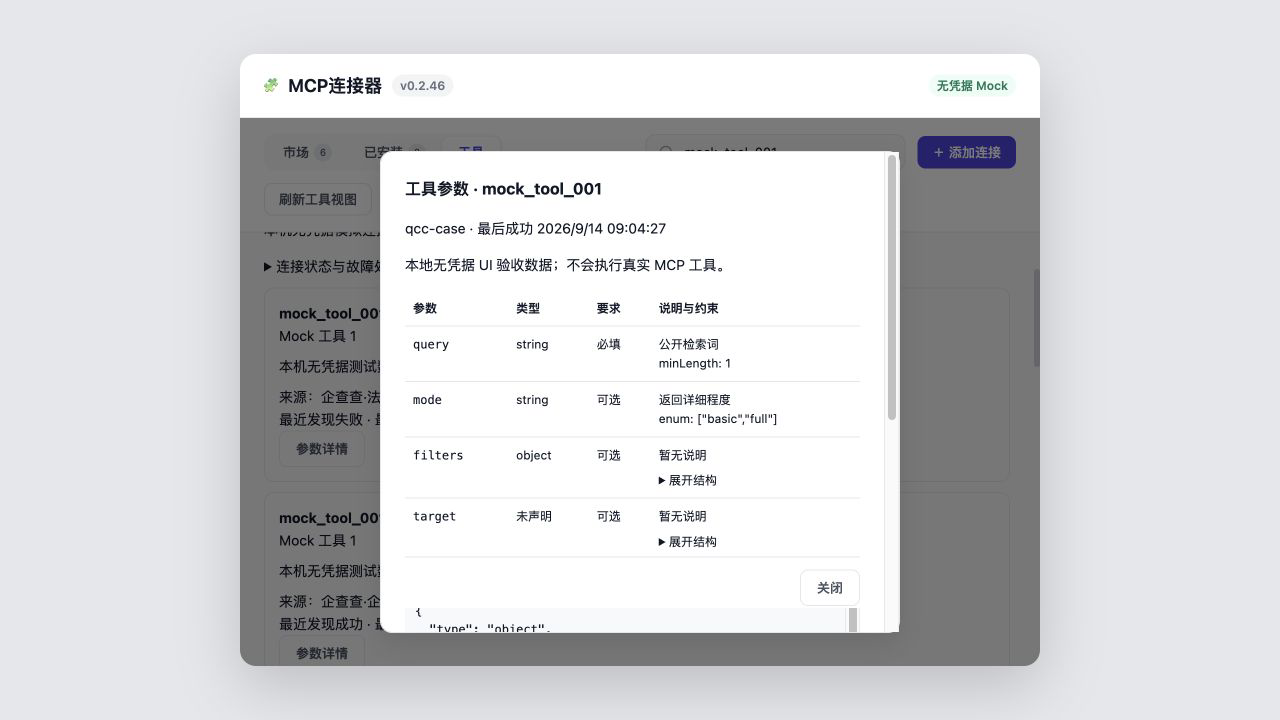Screen dimensions: 1280x720
Task: Click the mode parameter name
Action: pyautogui.click(x=427, y=399)
